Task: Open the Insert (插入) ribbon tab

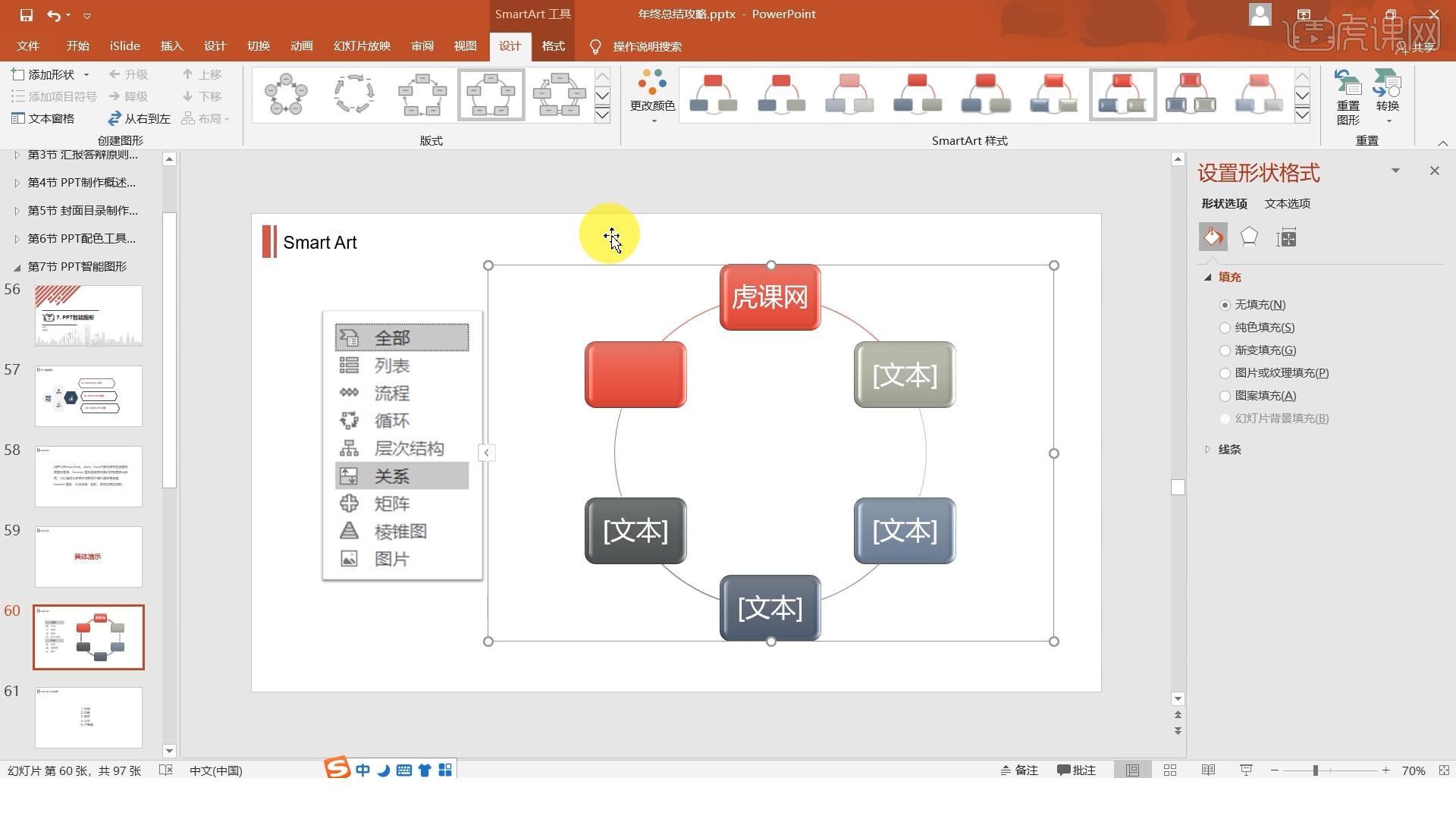Action: click(x=171, y=46)
